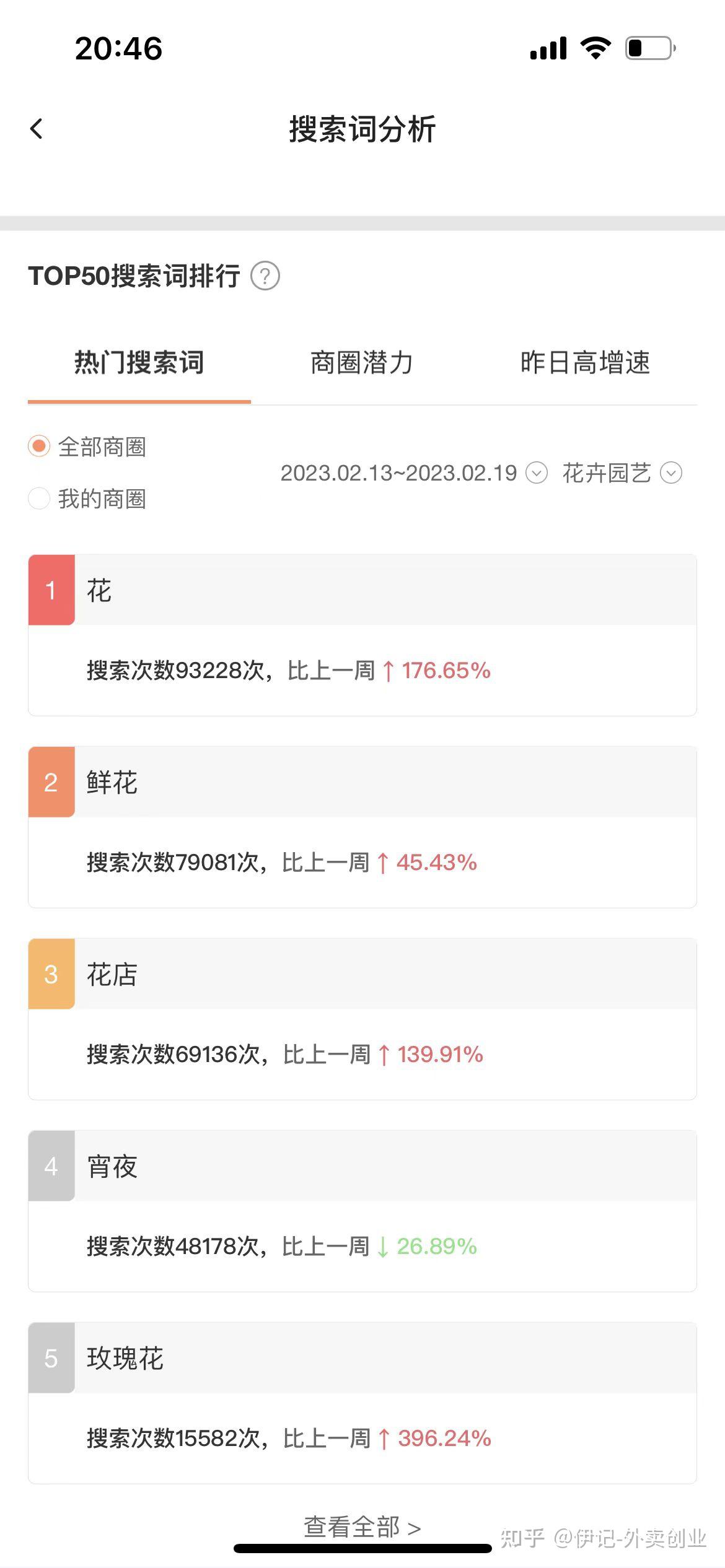Select the 热门搜索词 tab
725x1568 pixels.
139,363
